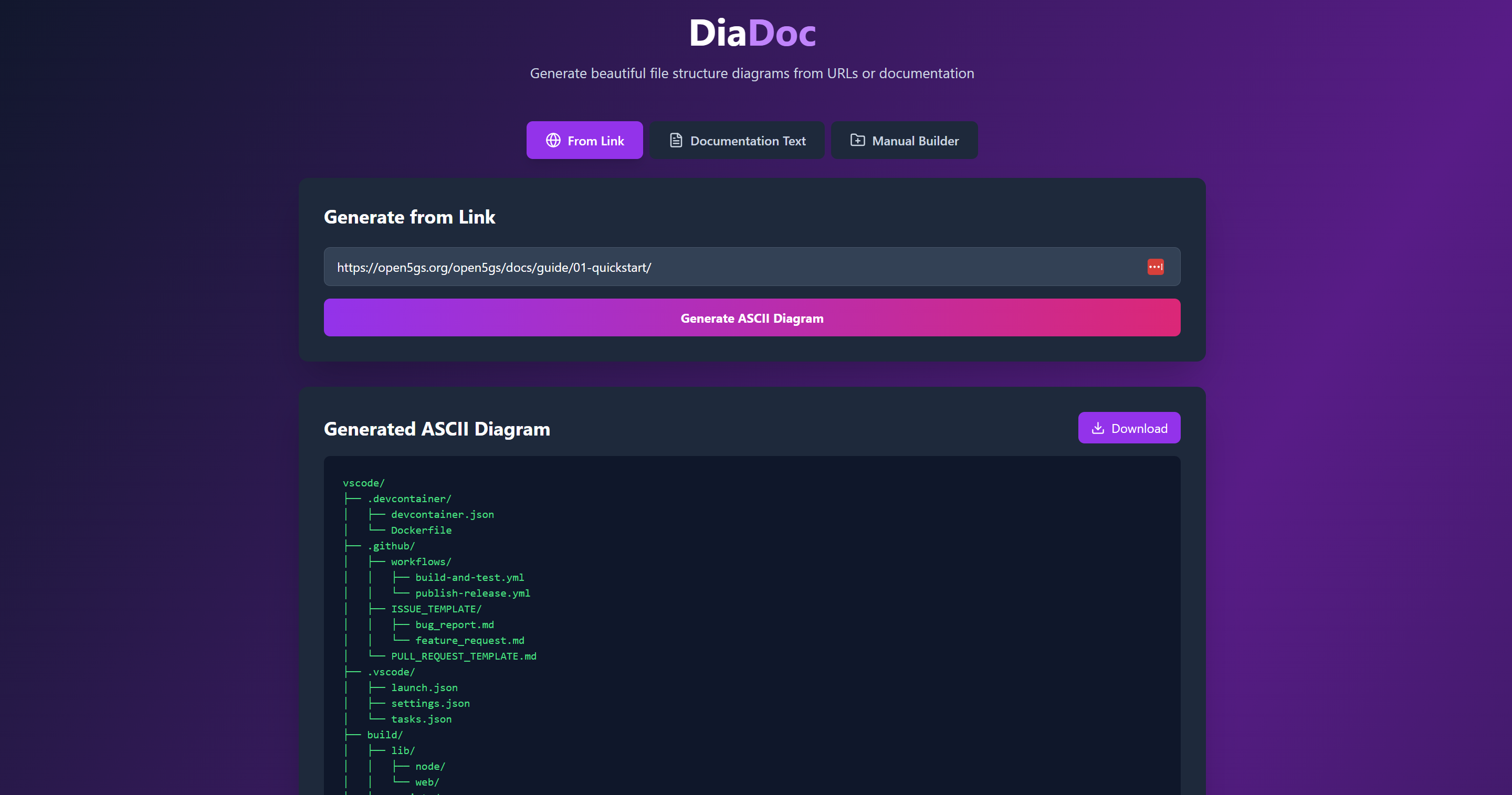This screenshot has height=795, width=1512.
Task: Click the document icon on Documentation Text tab
Action: coord(676,140)
